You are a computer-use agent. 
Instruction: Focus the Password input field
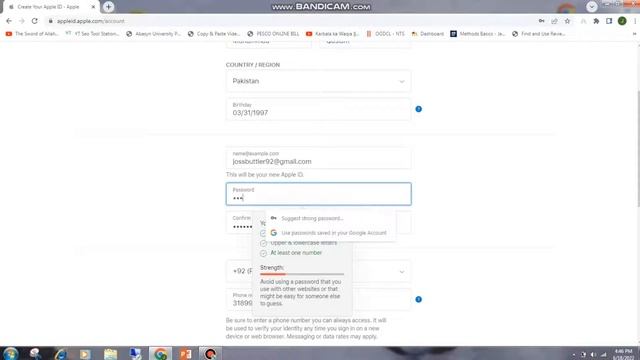(x=318, y=194)
